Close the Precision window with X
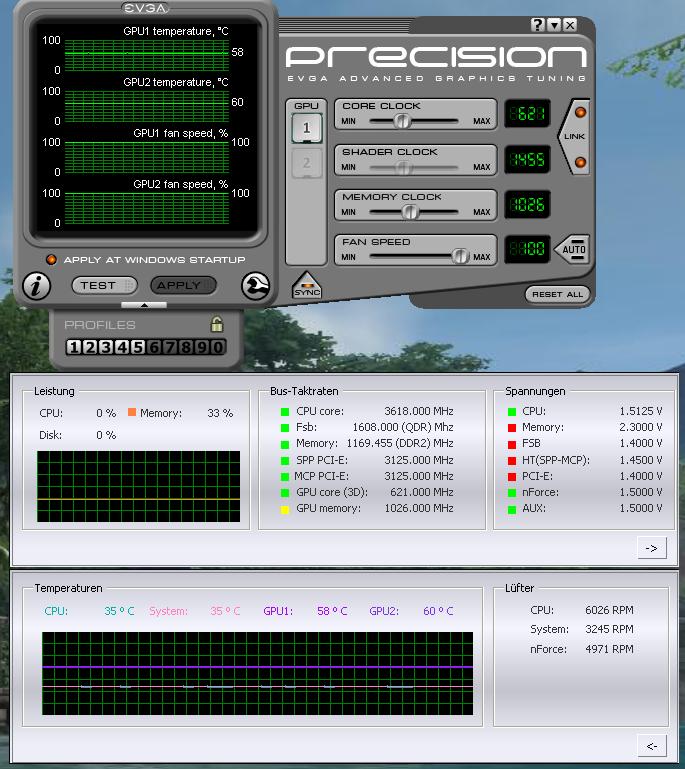 coord(570,25)
